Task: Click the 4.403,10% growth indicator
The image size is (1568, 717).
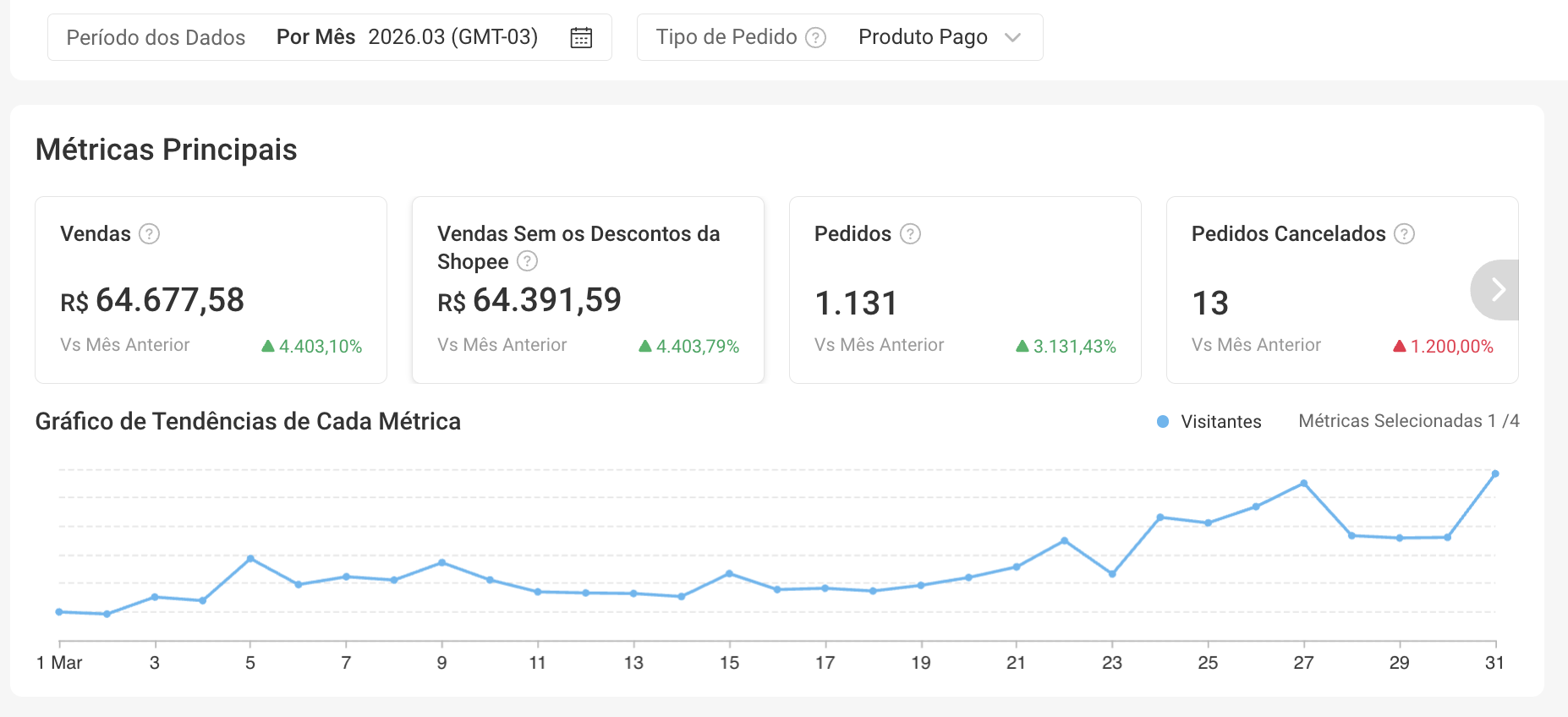Action: pos(312,346)
